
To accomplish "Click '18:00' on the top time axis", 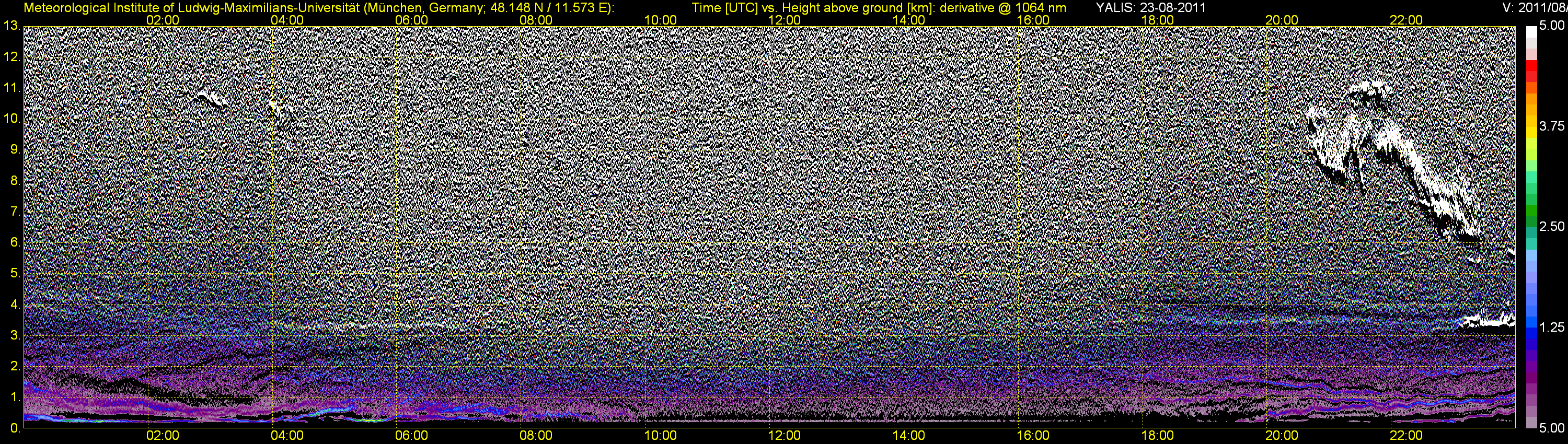I will [1157, 20].
